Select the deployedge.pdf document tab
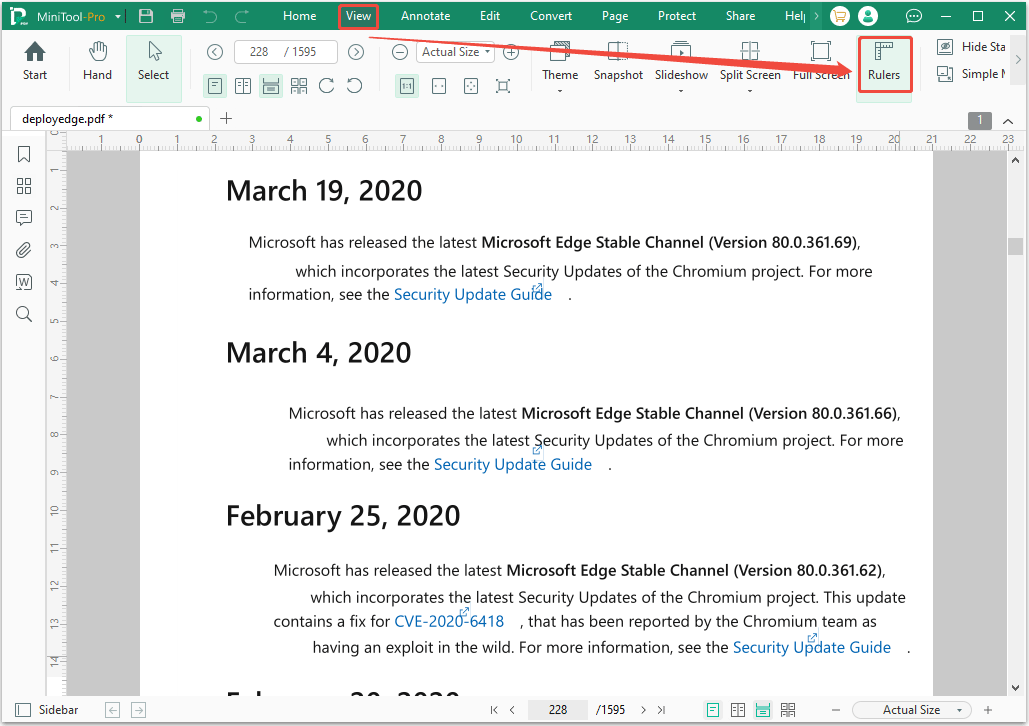This screenshot has width=1029, height=726. (x=110, y=119)
